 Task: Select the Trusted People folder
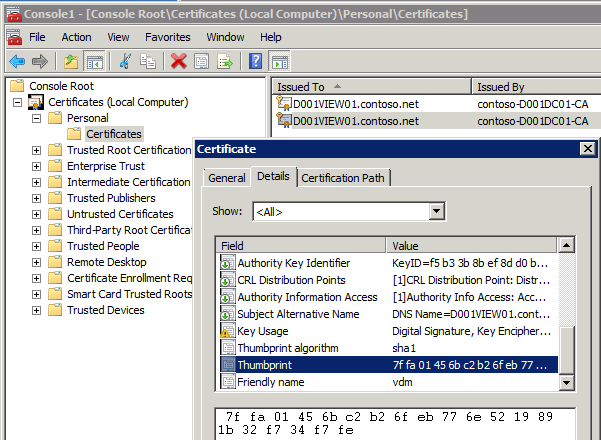[103, 246]
